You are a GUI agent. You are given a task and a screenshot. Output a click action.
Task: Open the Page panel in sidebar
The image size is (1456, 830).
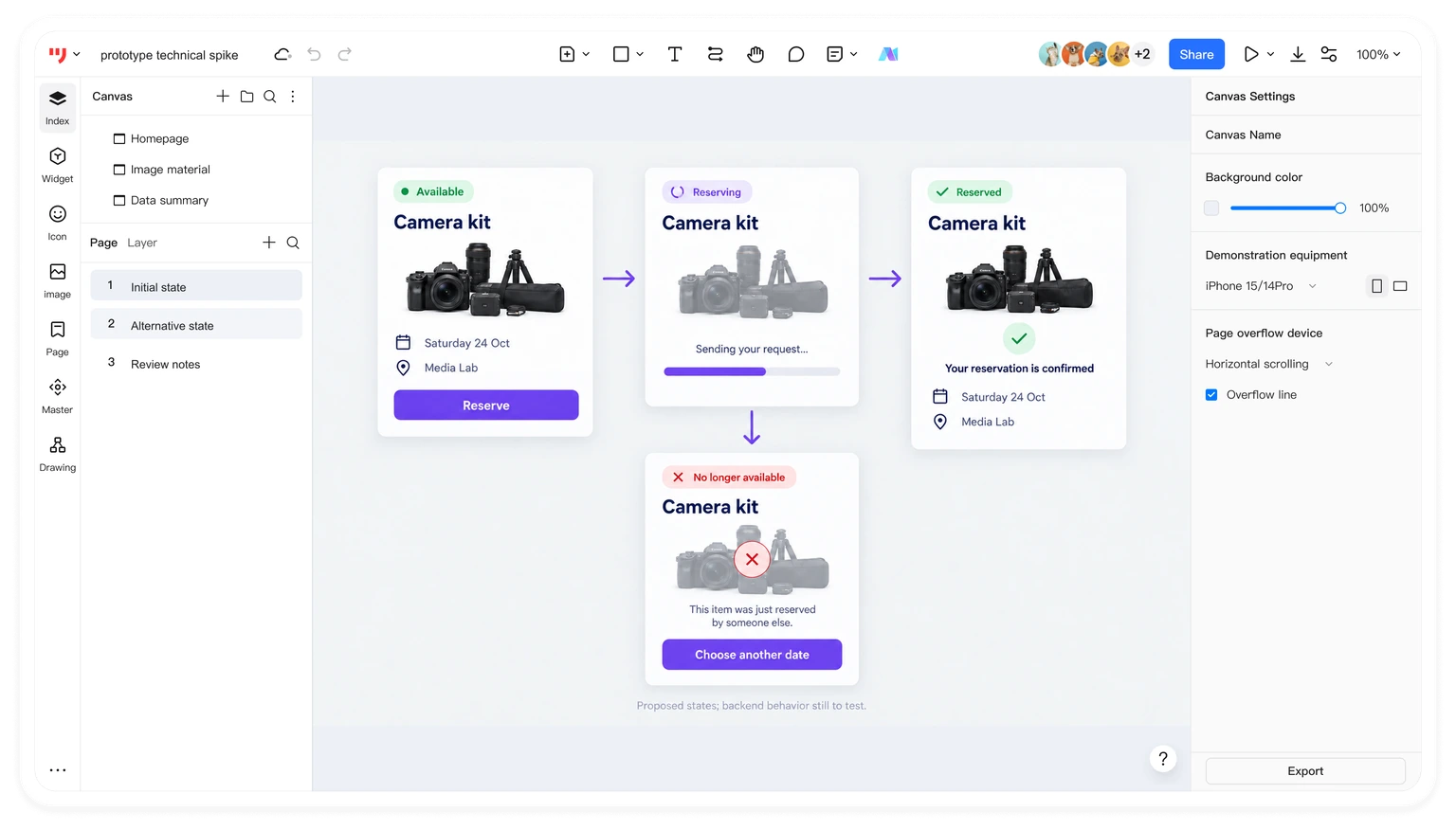click(58, 338)
